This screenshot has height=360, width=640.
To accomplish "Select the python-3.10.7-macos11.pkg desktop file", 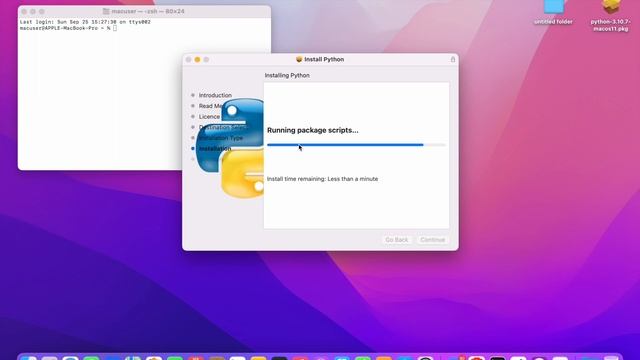I will [x=611, y=16].
